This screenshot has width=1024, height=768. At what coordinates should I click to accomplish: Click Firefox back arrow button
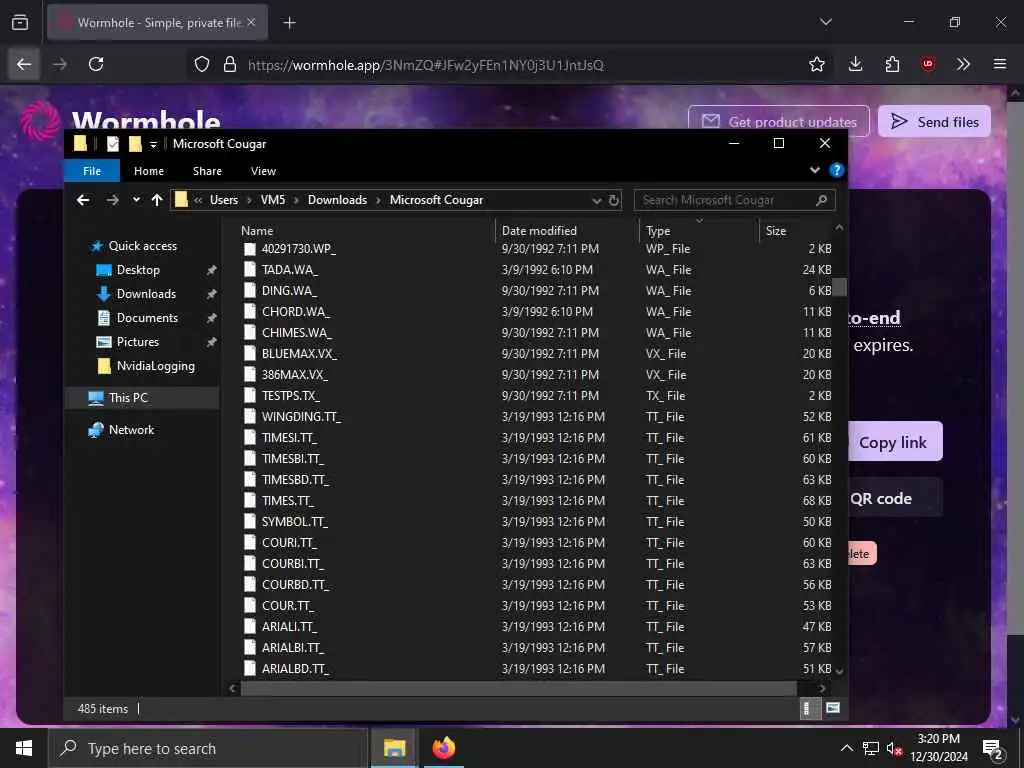pos(24,64)
